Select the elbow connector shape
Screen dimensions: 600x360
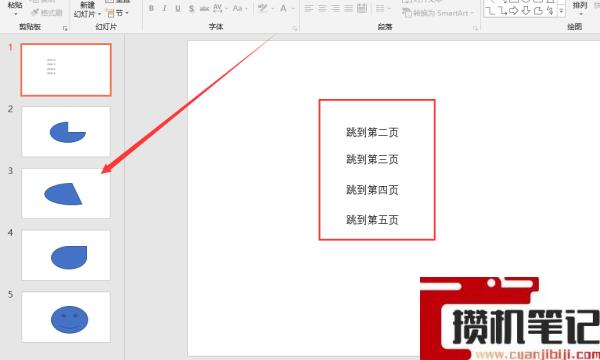(489, 11)
